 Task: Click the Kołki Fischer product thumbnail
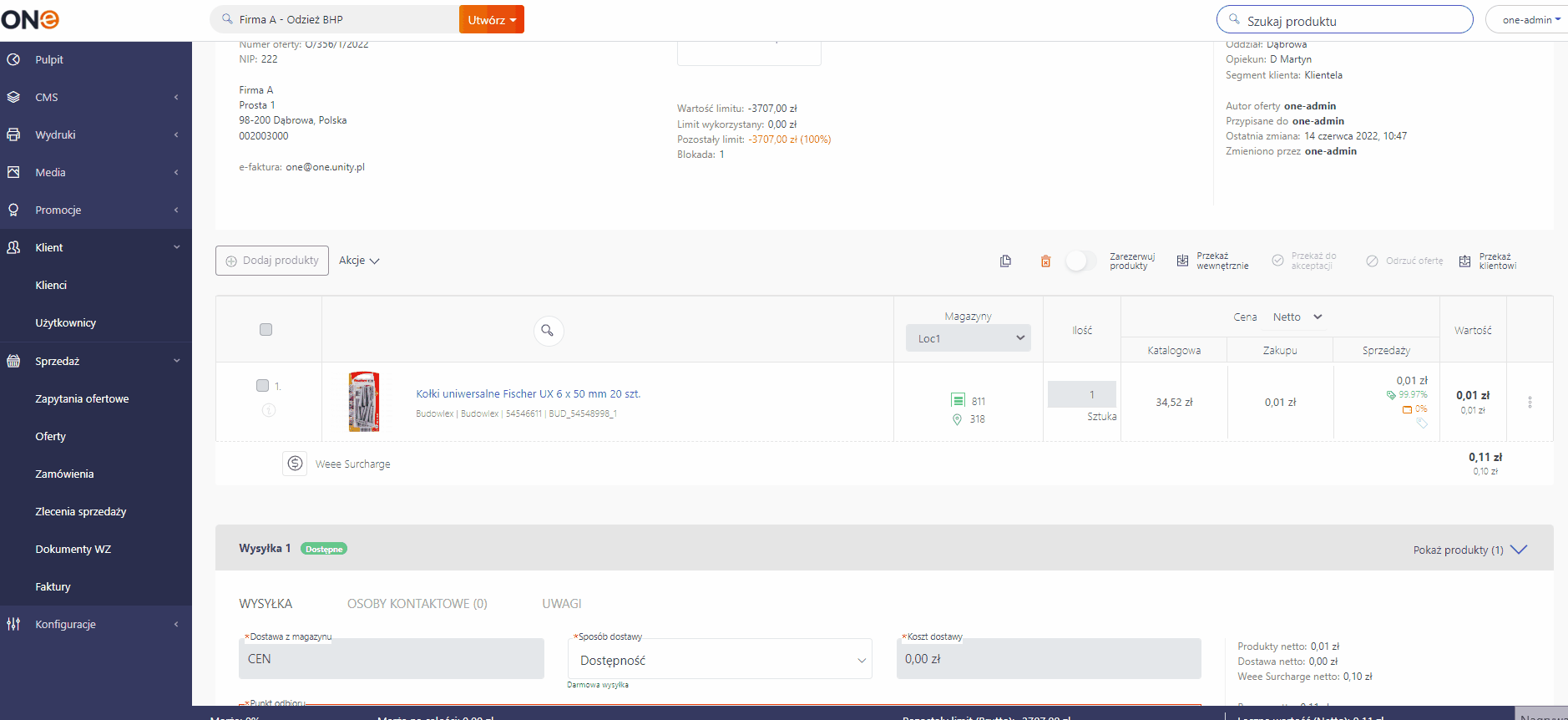coord(364,402)
